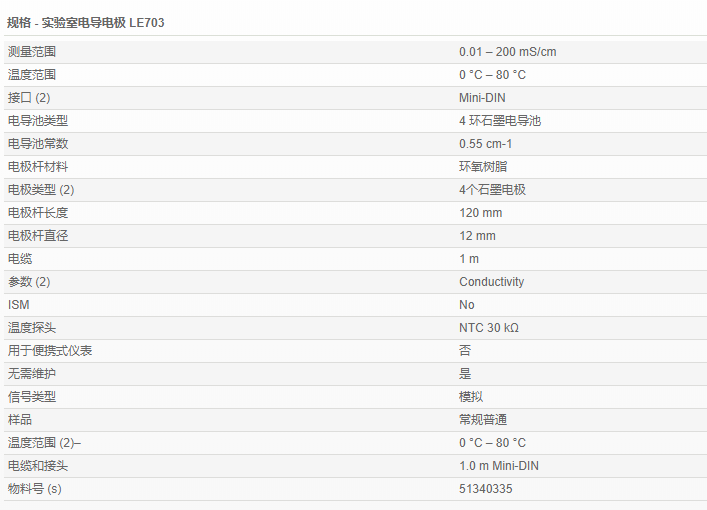Screen dimensions: 707x510
Task: Select the part number '51340335'
Action: coord(486,489)
